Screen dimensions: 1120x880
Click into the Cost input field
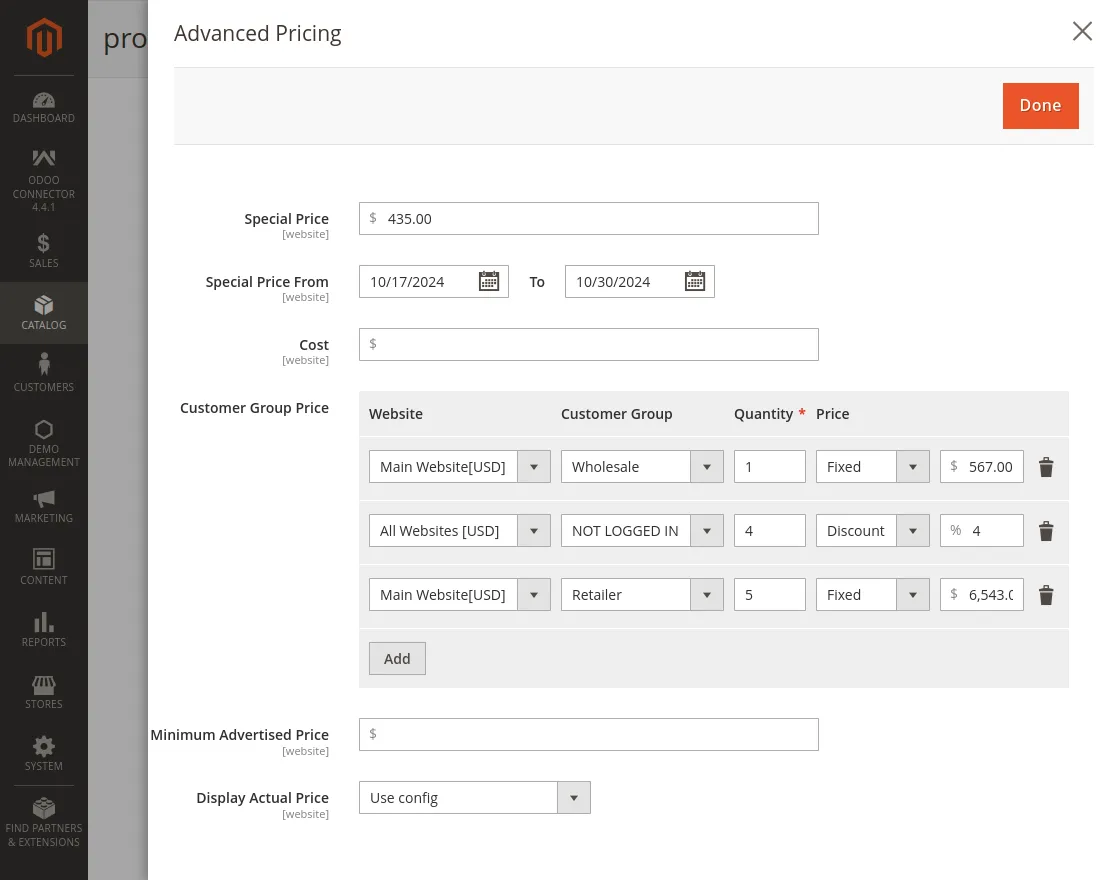pyautogui.click(x=596, y=344)
